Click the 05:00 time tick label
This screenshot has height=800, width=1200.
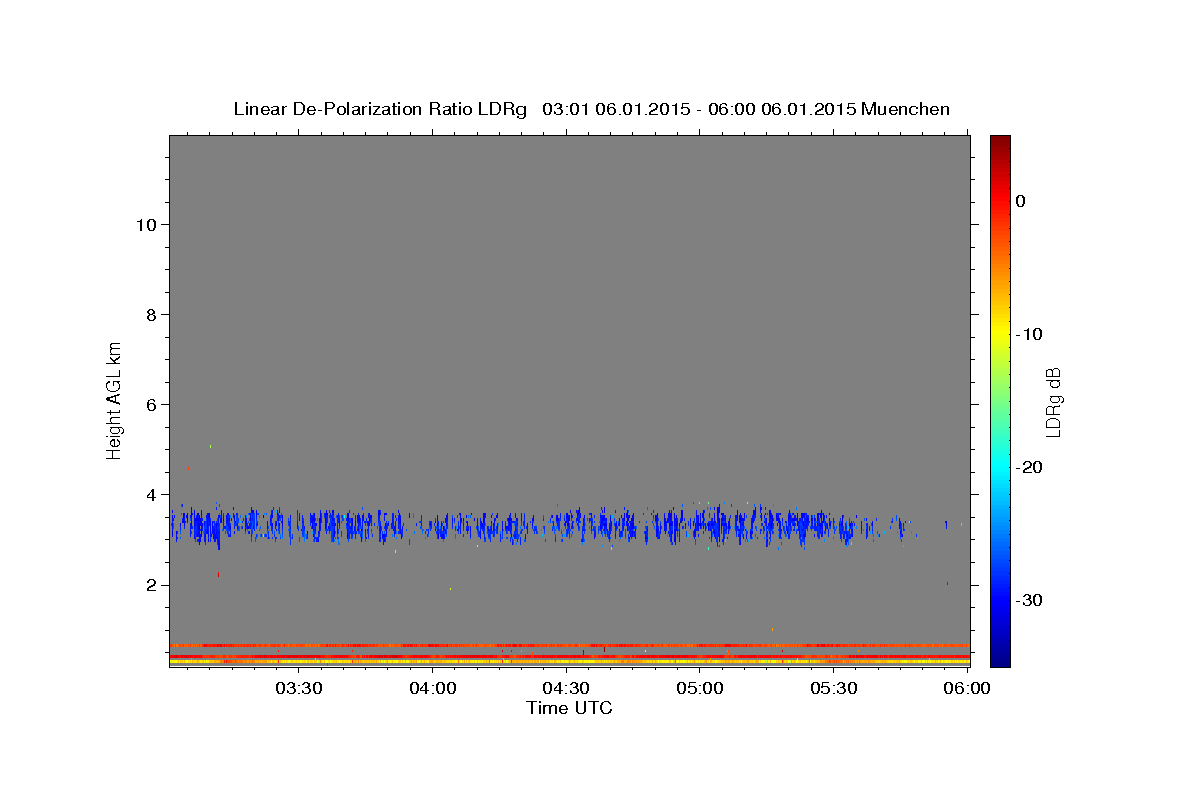pyautogui.click(x=700, y=689)
